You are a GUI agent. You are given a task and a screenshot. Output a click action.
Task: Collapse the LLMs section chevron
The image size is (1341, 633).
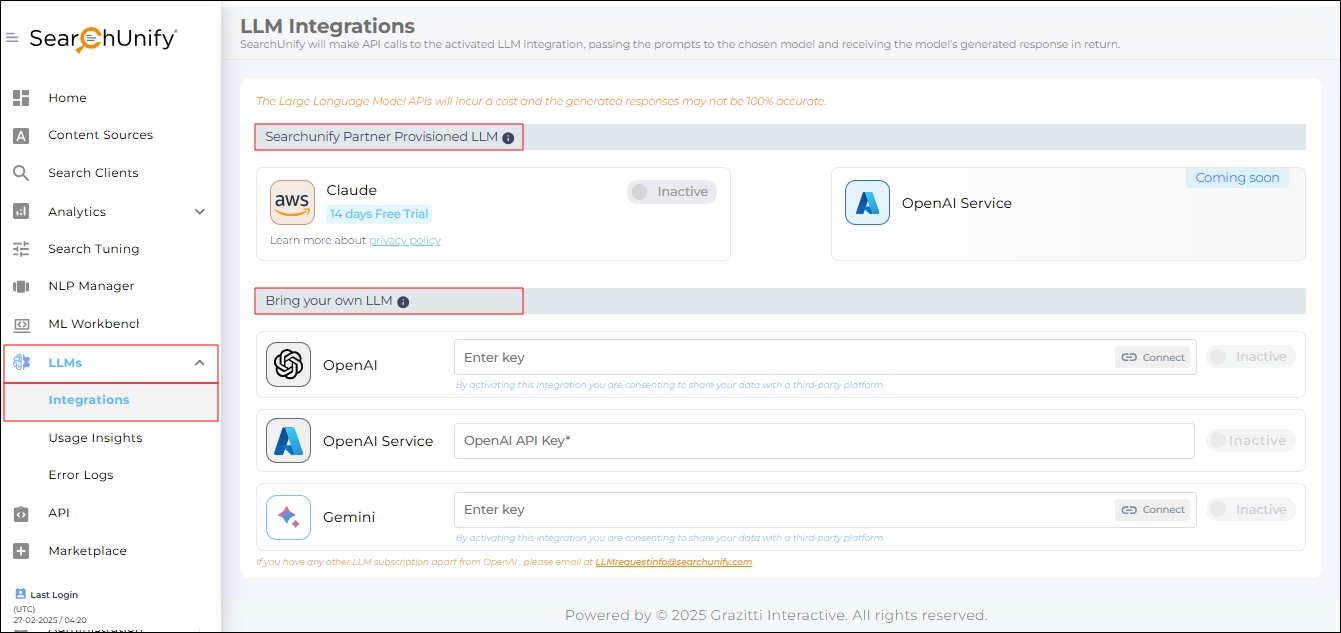click(199, 363)
